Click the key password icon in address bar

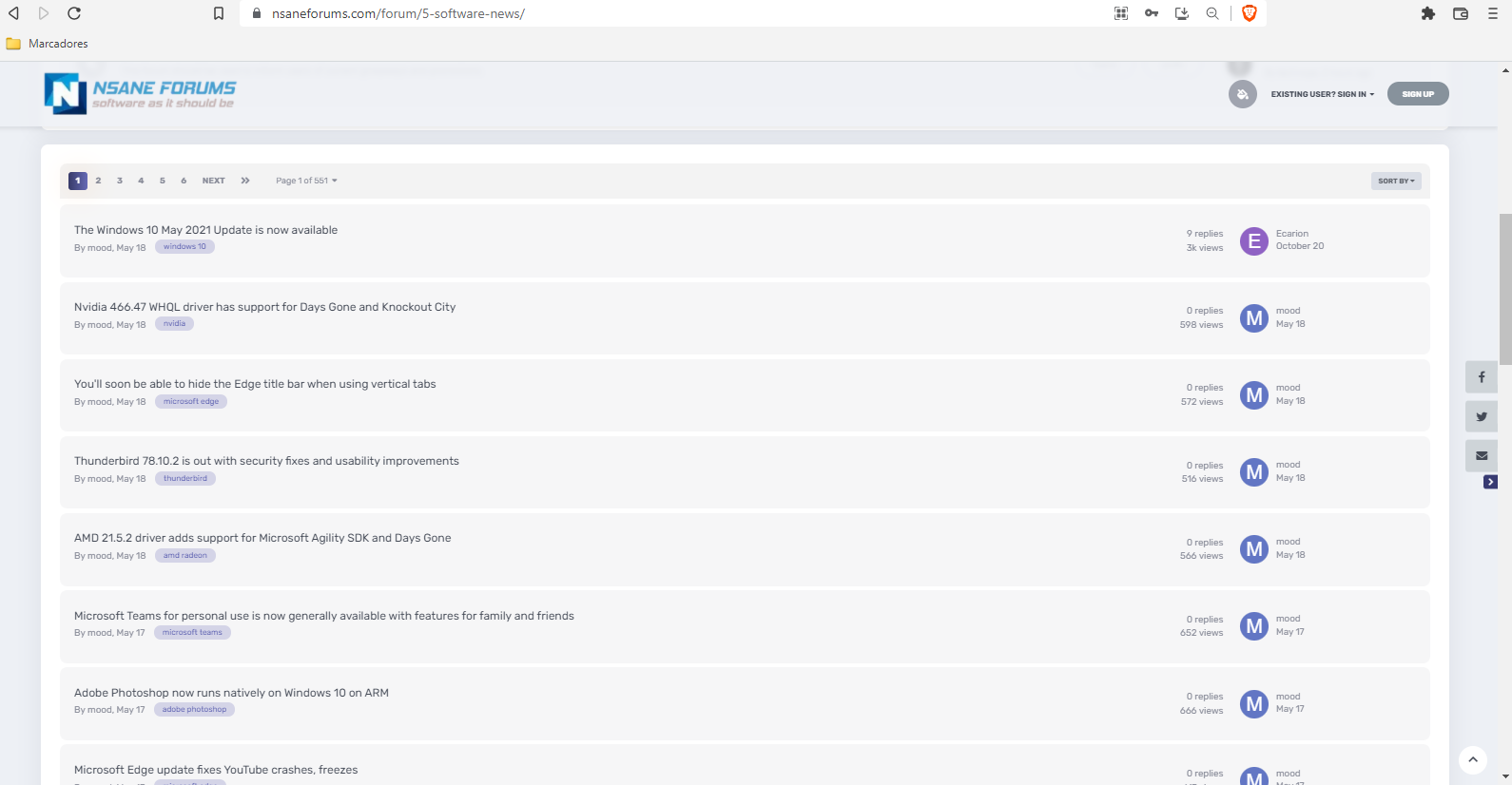[x=1152, y=13]
